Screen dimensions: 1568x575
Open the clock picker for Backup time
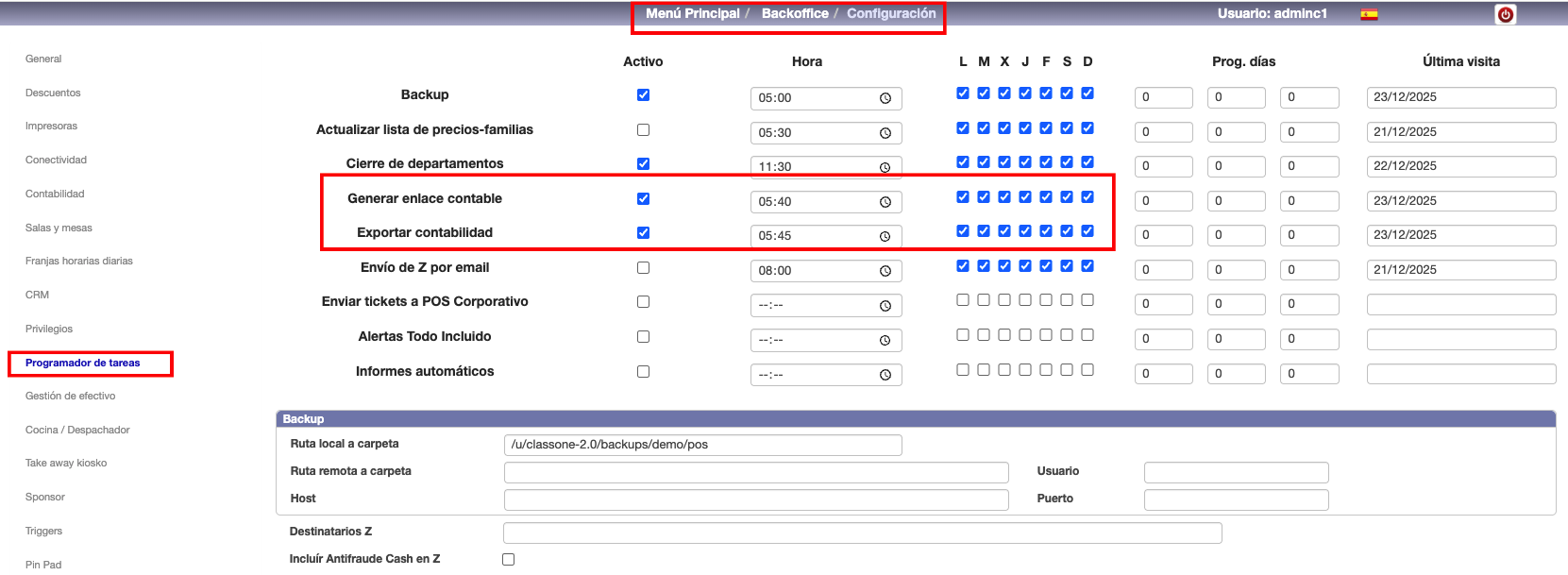pos(885,98)
